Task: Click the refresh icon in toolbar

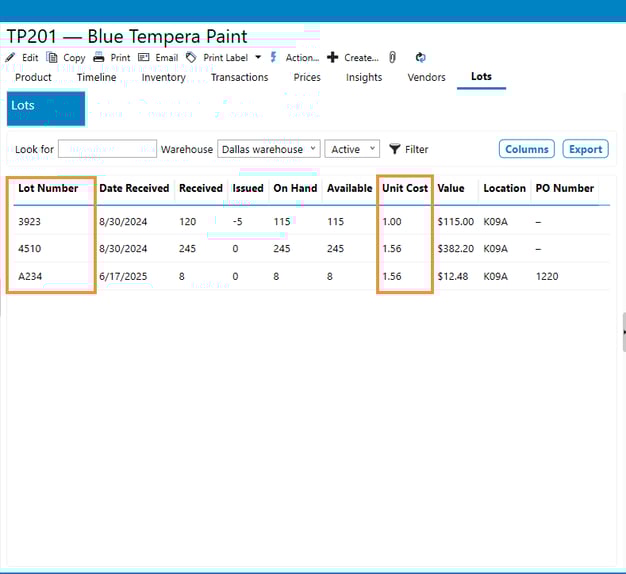Action: click(x=420, y=58)
